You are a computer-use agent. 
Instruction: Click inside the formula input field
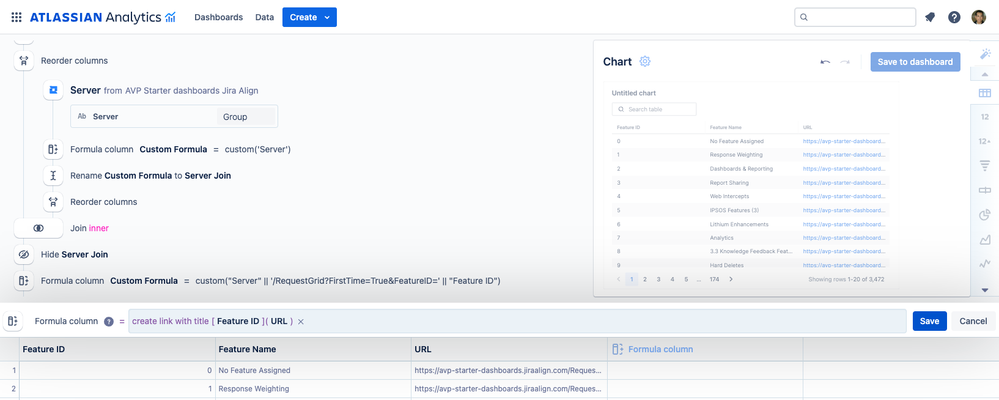(x=517, y=321)
